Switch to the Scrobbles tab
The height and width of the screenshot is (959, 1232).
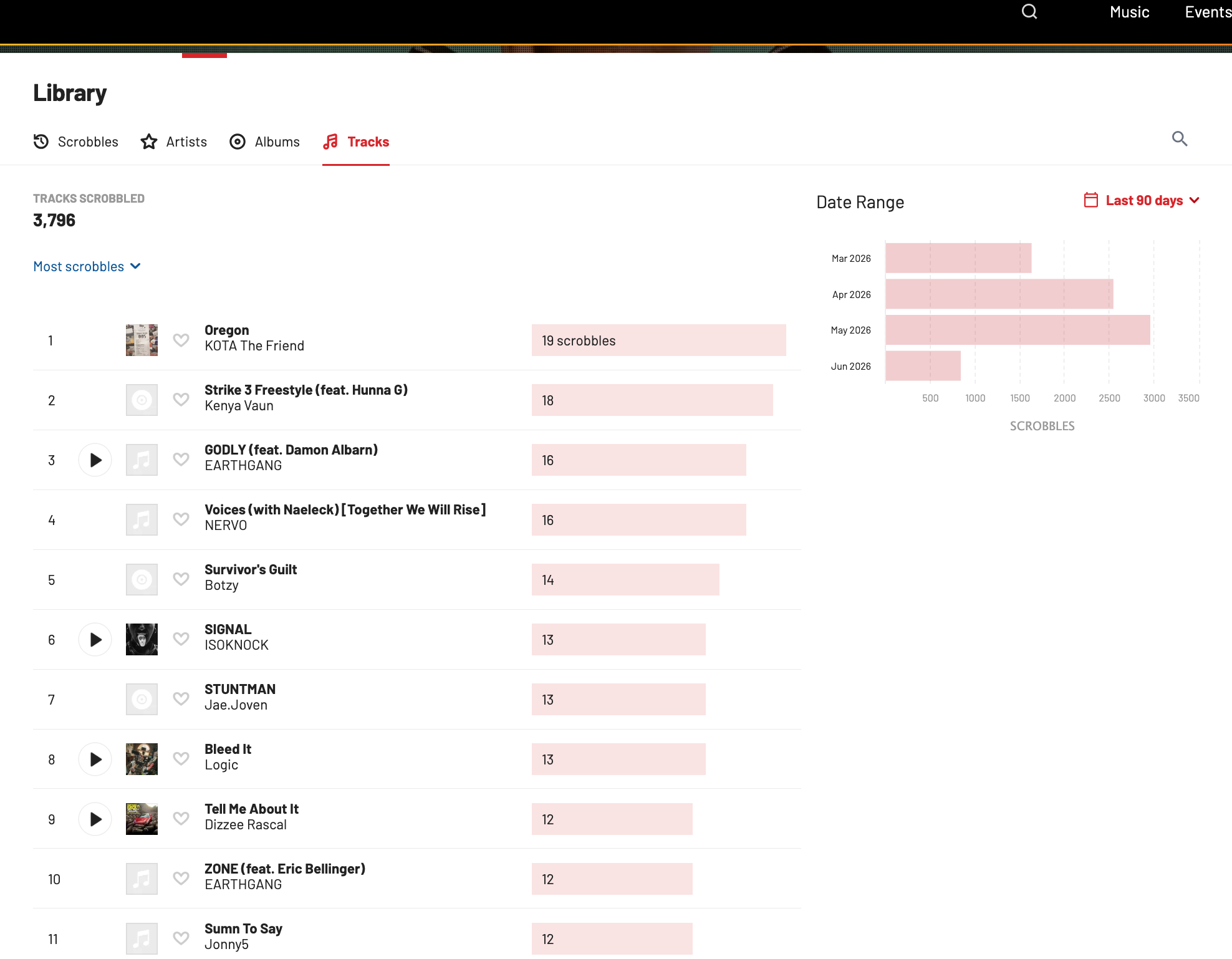(x=75, y=142)
